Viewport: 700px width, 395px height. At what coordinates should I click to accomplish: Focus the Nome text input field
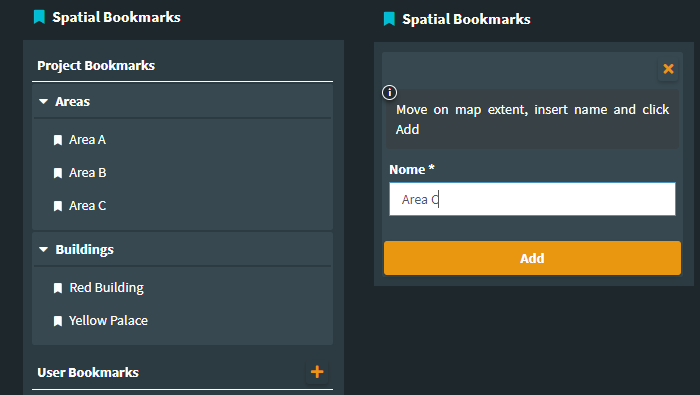[x=532, y=199]
